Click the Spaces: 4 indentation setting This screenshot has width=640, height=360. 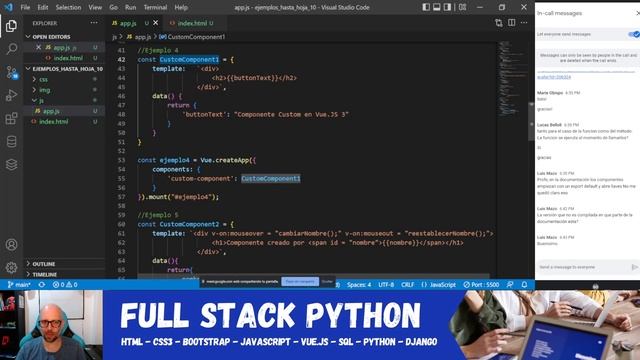[x=359, y=284]
